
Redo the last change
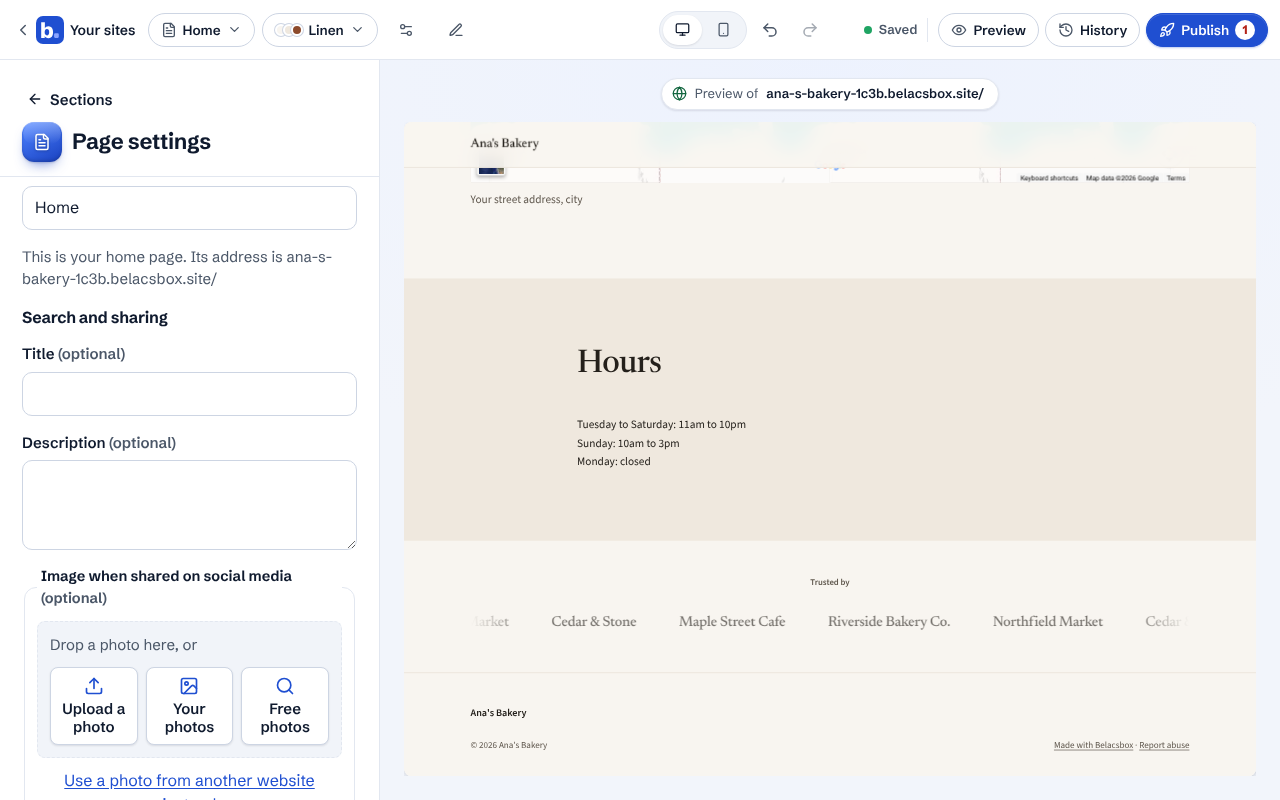(810, 30)
